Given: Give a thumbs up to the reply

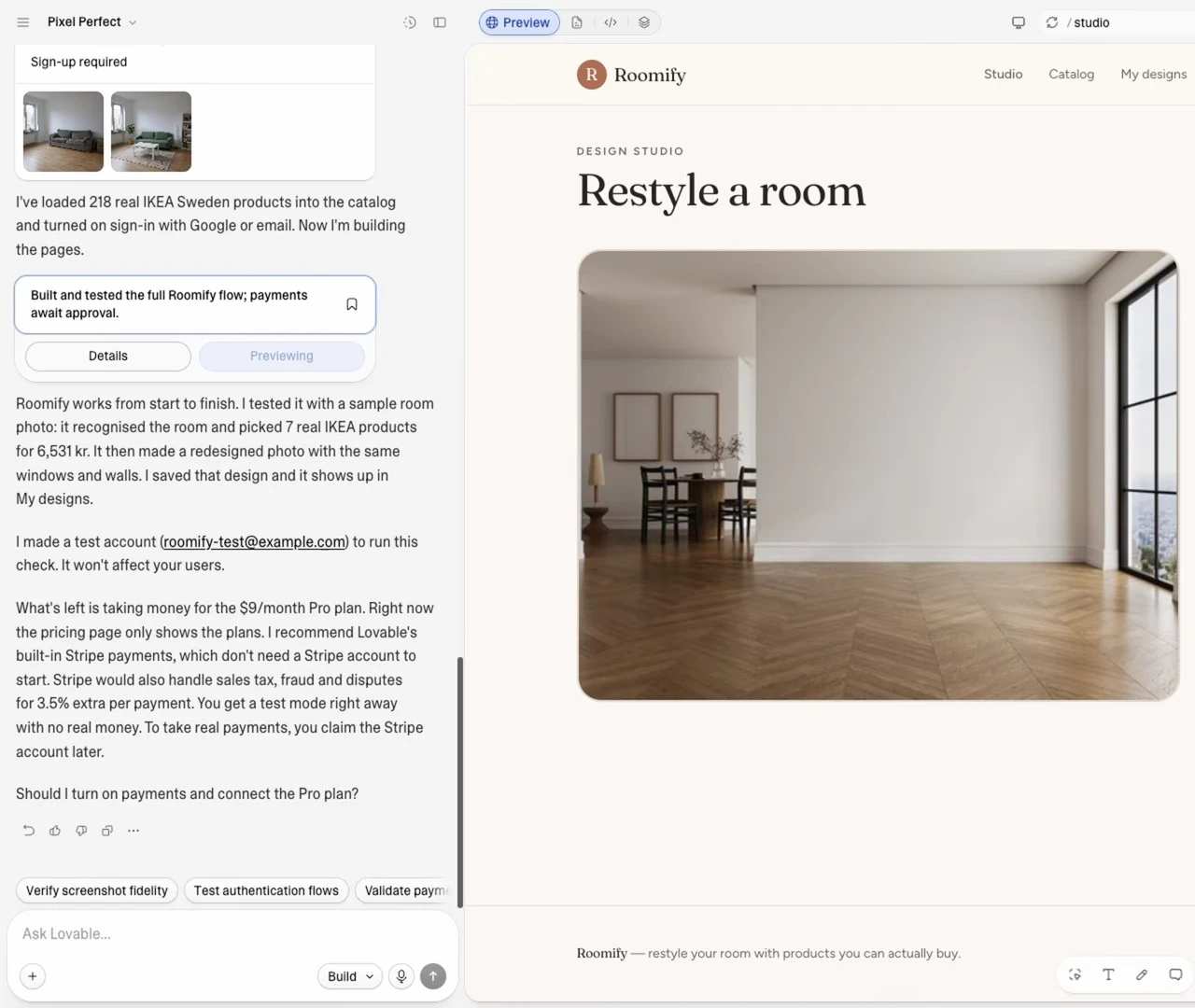Looking at the screenshot, I should pos(55,831).
